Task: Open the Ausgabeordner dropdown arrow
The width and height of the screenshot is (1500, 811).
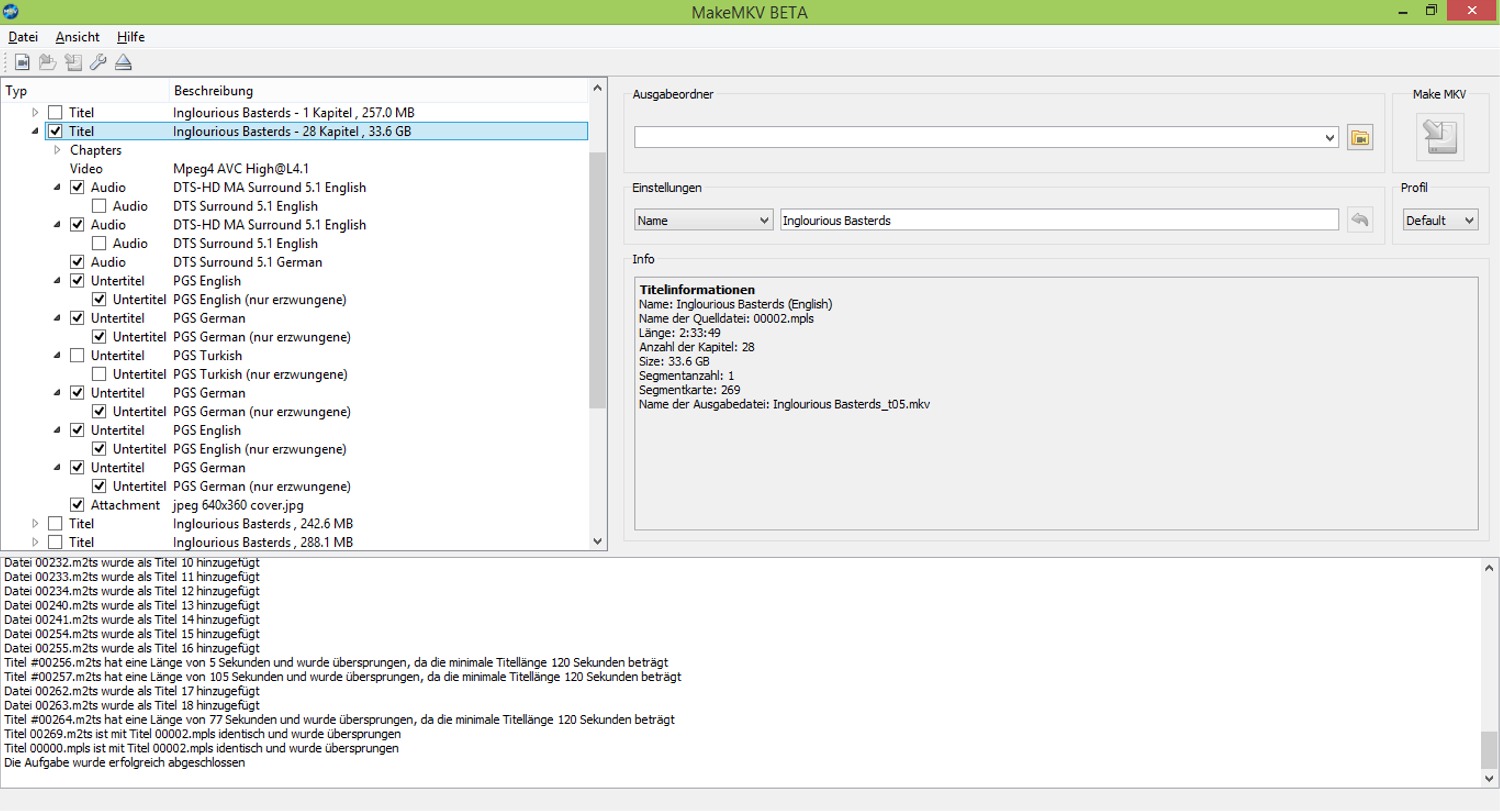Action: (1329, 137)
